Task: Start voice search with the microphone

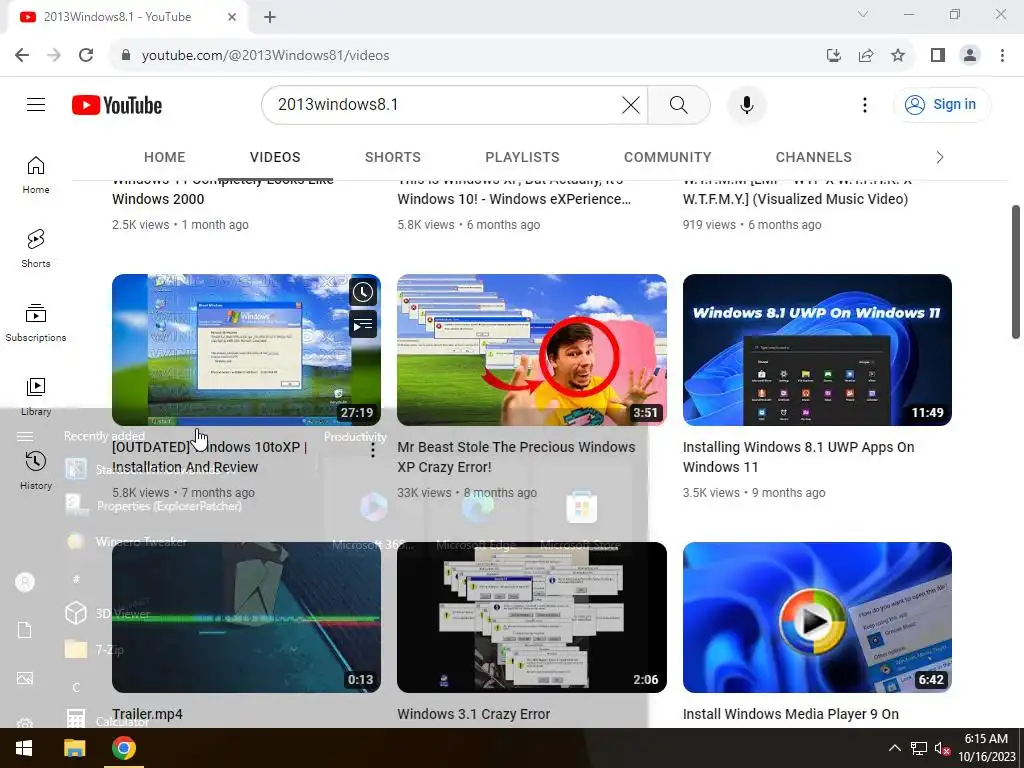Action: pyautogui.click(x=746, y=104)
